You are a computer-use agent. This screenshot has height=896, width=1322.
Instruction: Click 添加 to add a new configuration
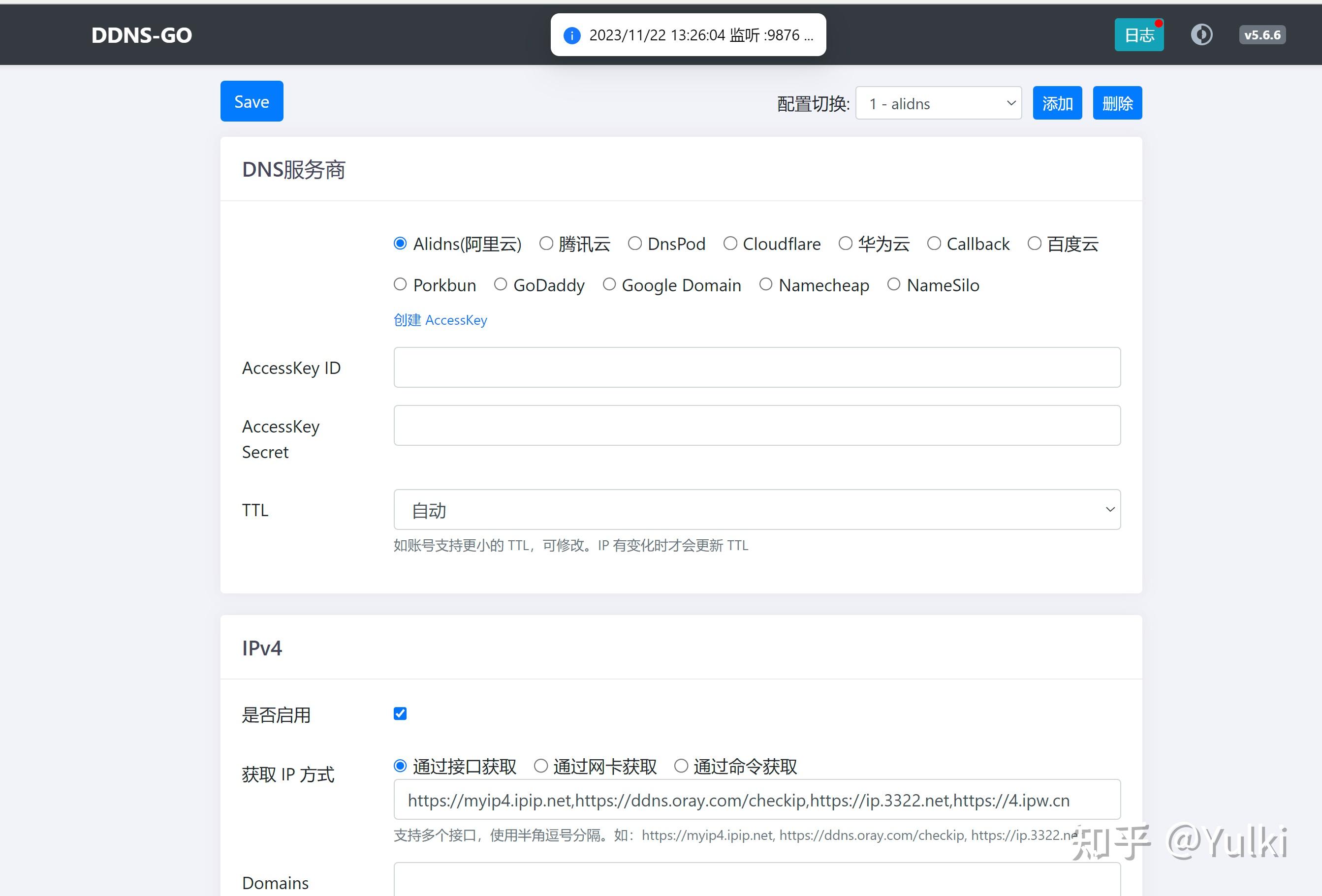tap(1056, 103)
